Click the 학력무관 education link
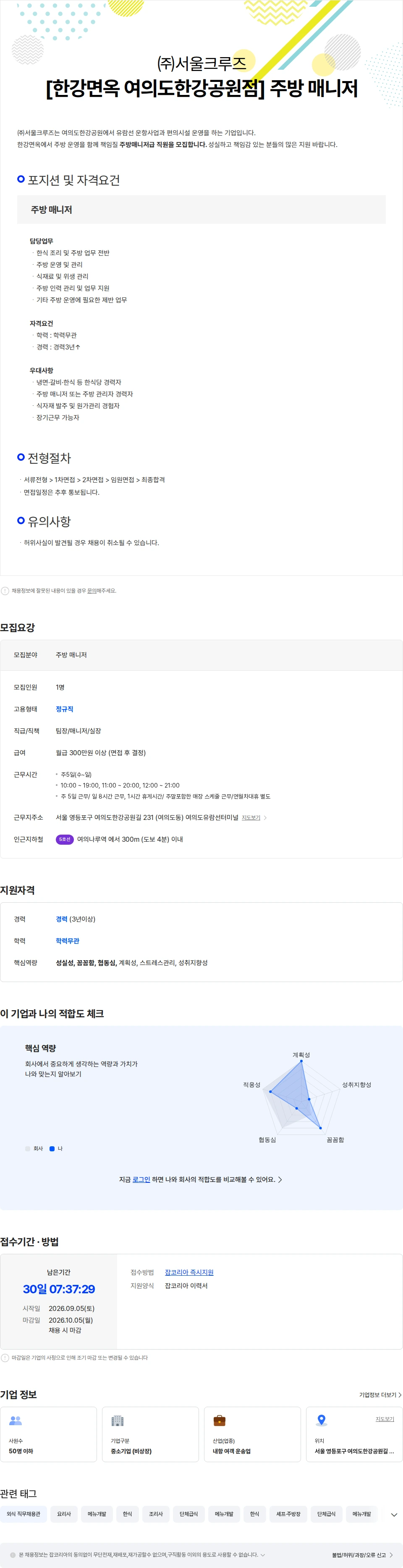Viewport: 403px width, 1568px height. point(68,941)
